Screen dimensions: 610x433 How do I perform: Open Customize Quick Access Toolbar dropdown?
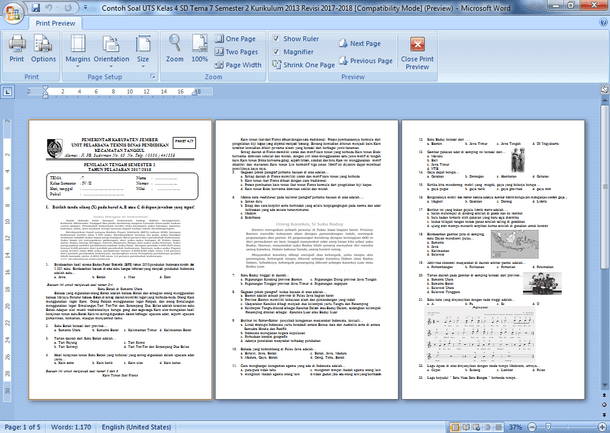tap(86, 7)
